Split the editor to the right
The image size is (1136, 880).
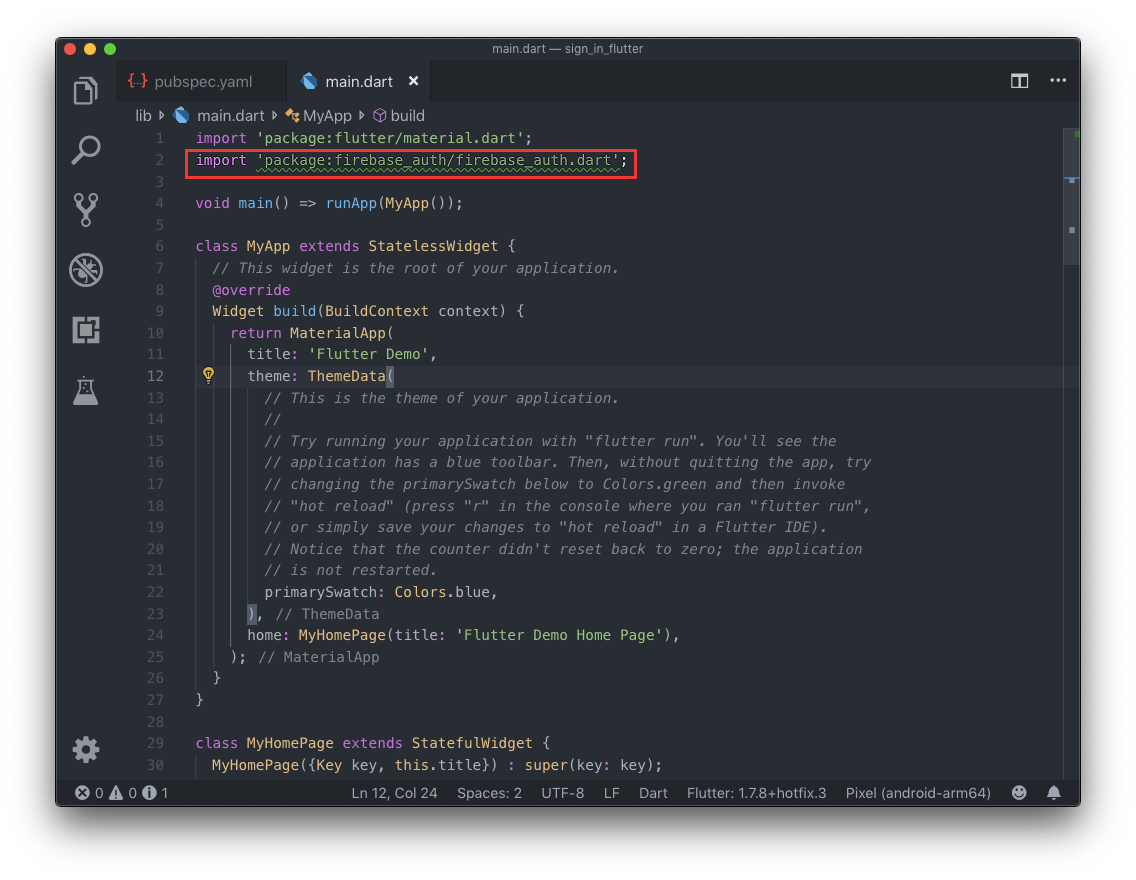(1019, 81)
